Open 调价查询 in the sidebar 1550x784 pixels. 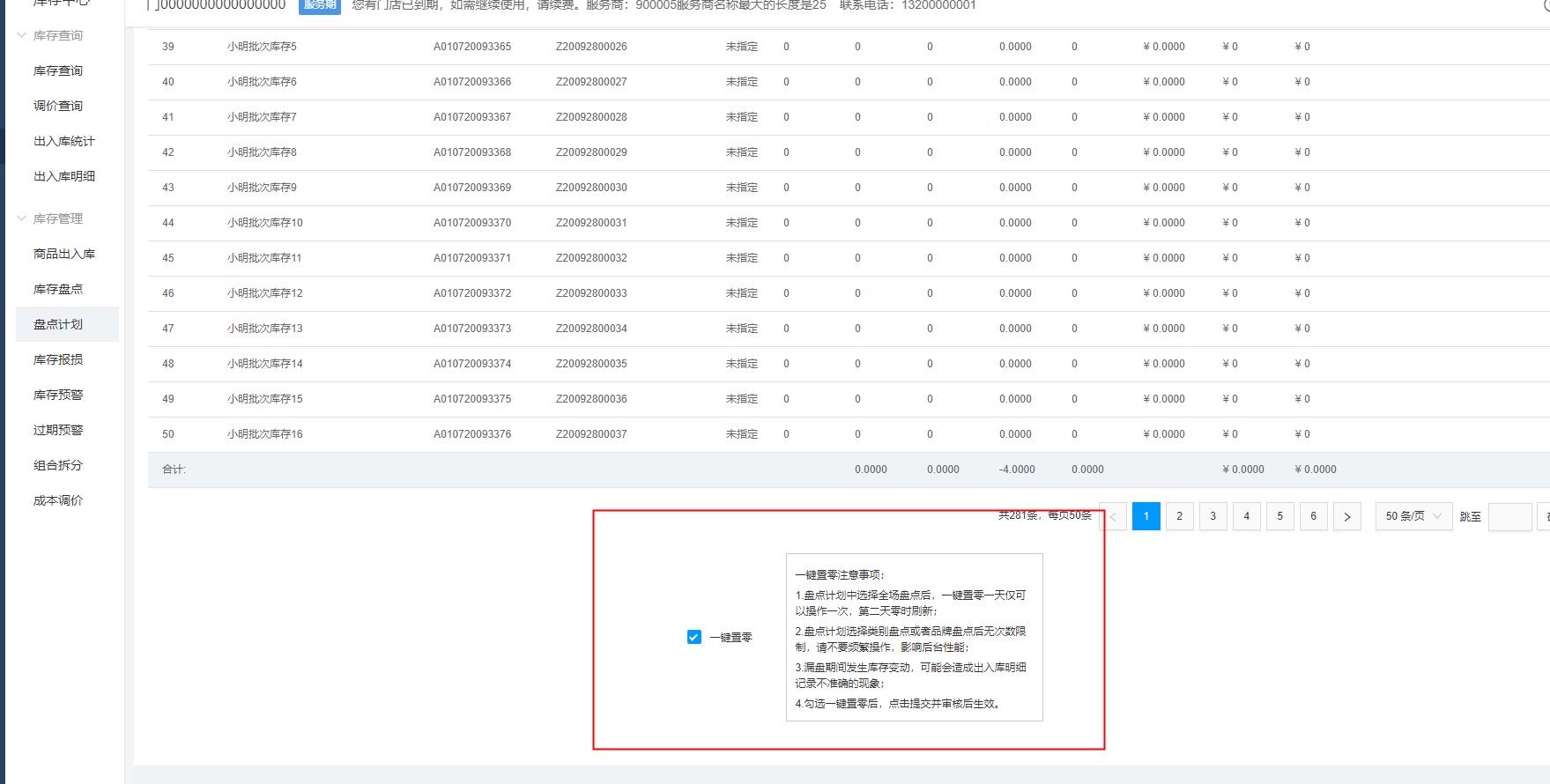(58, 106)
